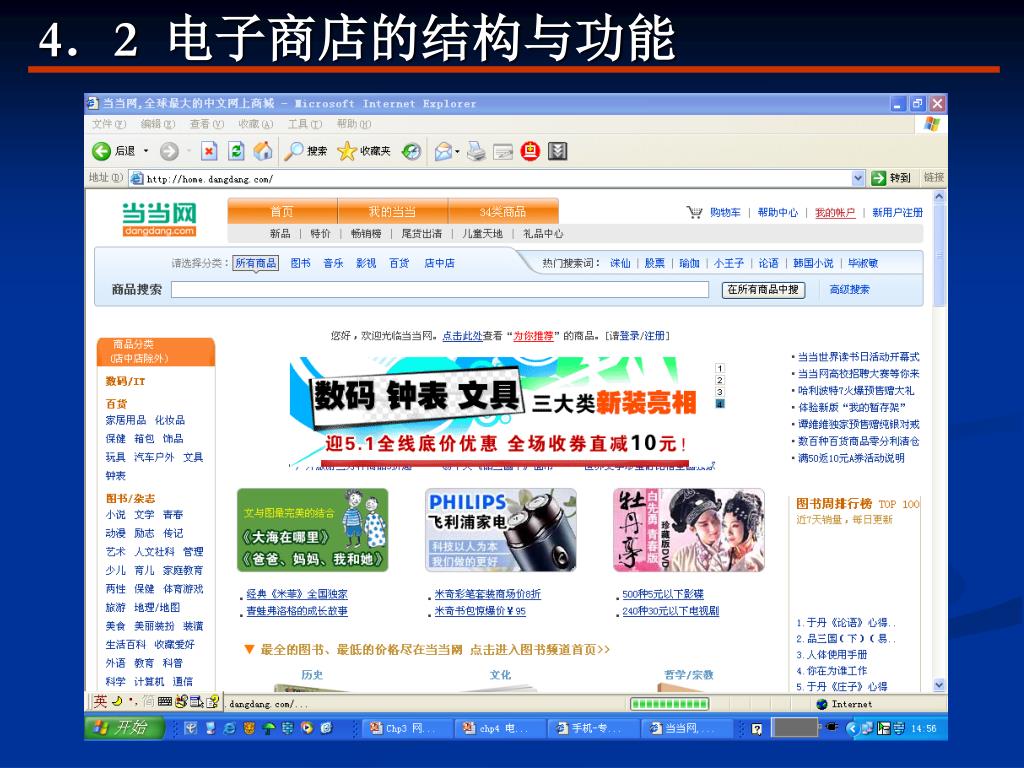
Task: Click the 数码/IT category link
Action: [x=125, y=381]
